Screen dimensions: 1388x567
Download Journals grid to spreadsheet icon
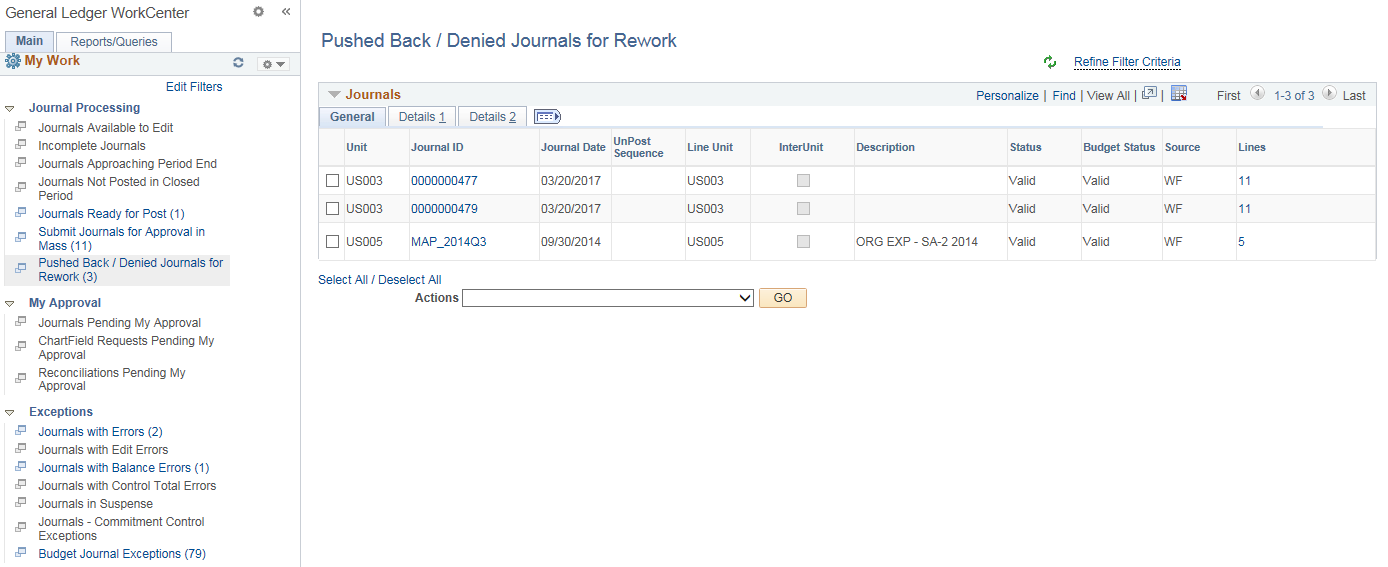1178,94
